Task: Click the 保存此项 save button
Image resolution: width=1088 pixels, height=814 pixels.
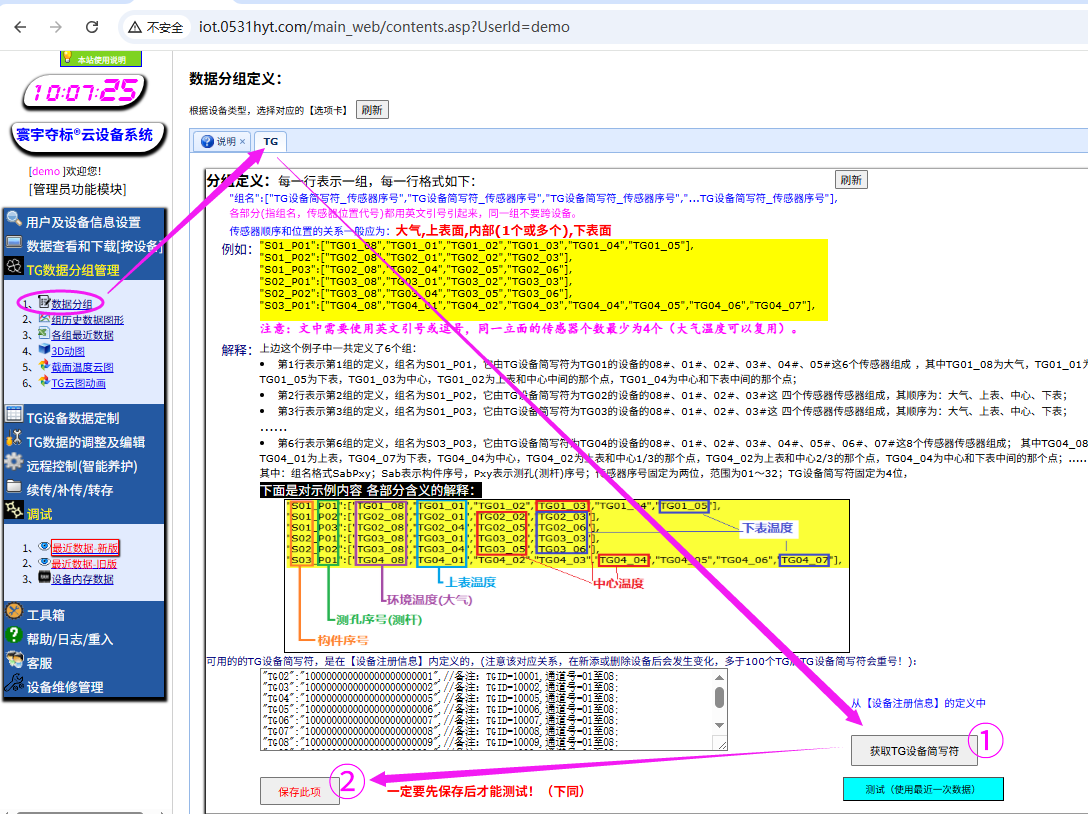Action: click(299, 791)
